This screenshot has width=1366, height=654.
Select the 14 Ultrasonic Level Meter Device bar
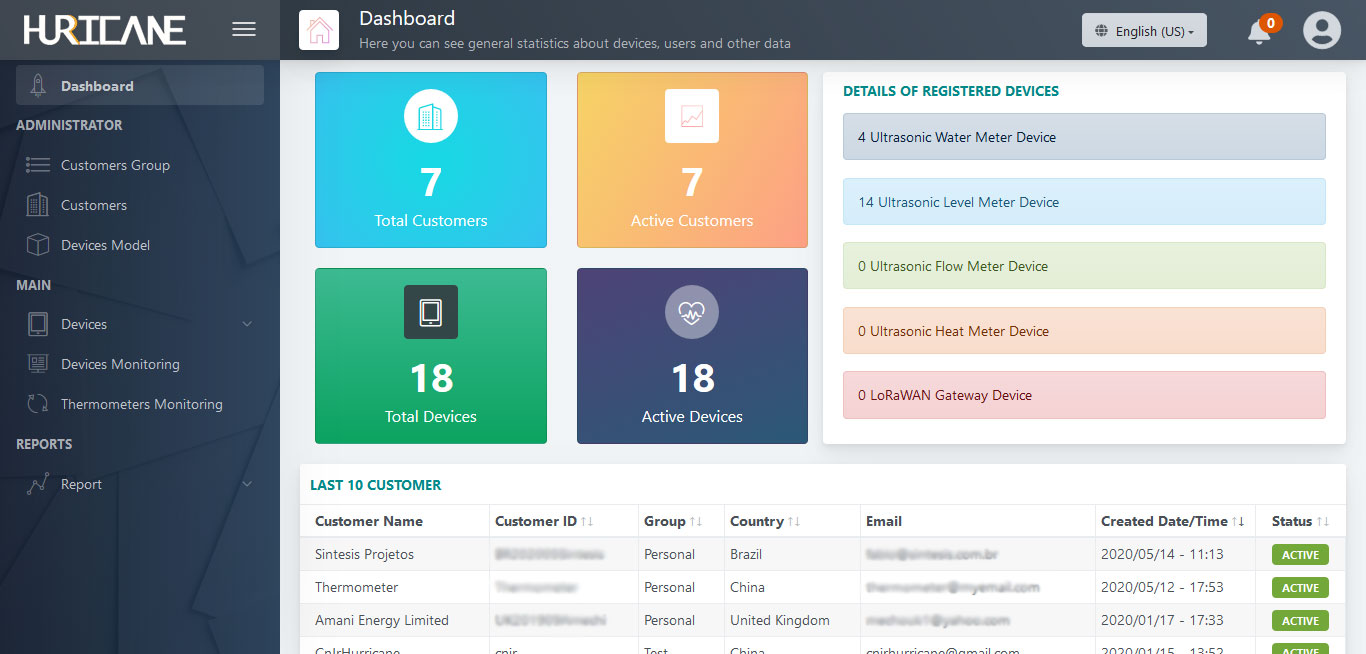[x=1084, y=202]
